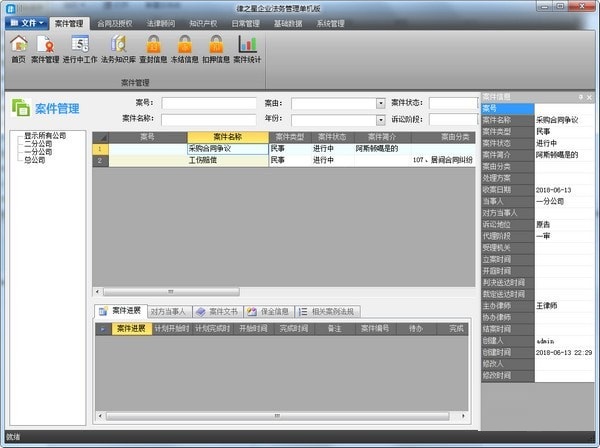This screenshot has width=600, height=448.
Task: Click the 案号 search input field
Action: 209,103
